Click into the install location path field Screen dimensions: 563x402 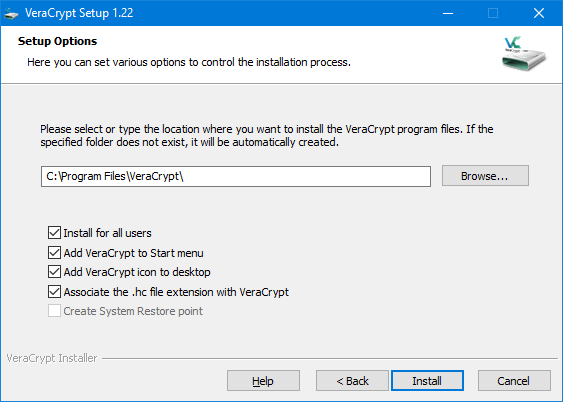(x=236, y=176)
